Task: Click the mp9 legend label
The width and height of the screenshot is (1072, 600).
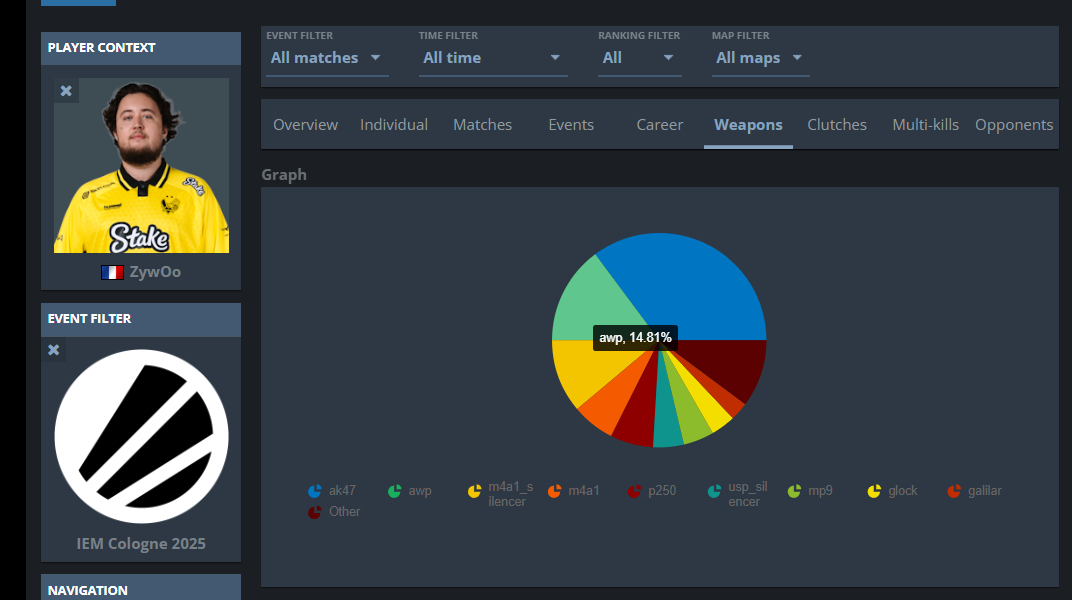Action: tap(820, 491)
